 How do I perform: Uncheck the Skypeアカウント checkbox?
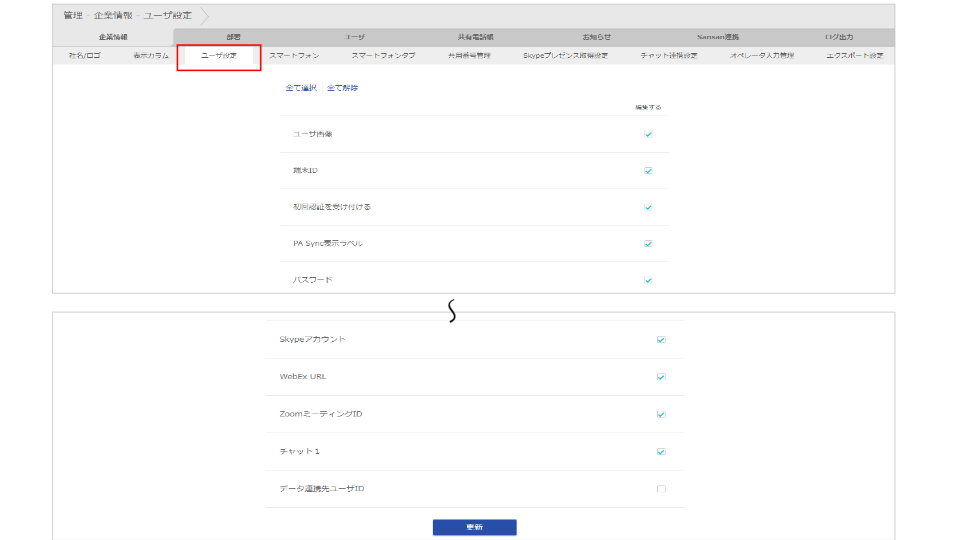tap(661, 339)
